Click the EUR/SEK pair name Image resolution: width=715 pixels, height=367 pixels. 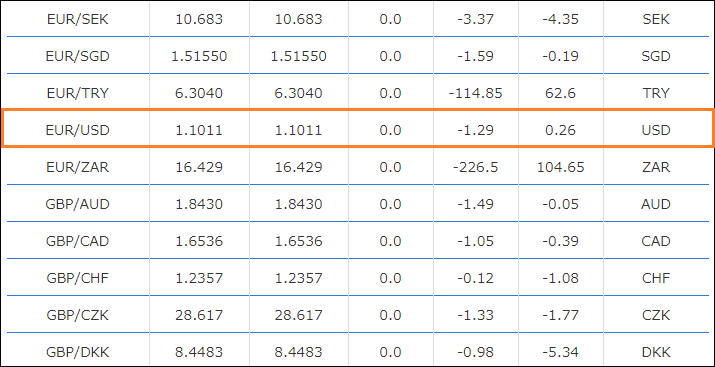[x=78, y=20]
